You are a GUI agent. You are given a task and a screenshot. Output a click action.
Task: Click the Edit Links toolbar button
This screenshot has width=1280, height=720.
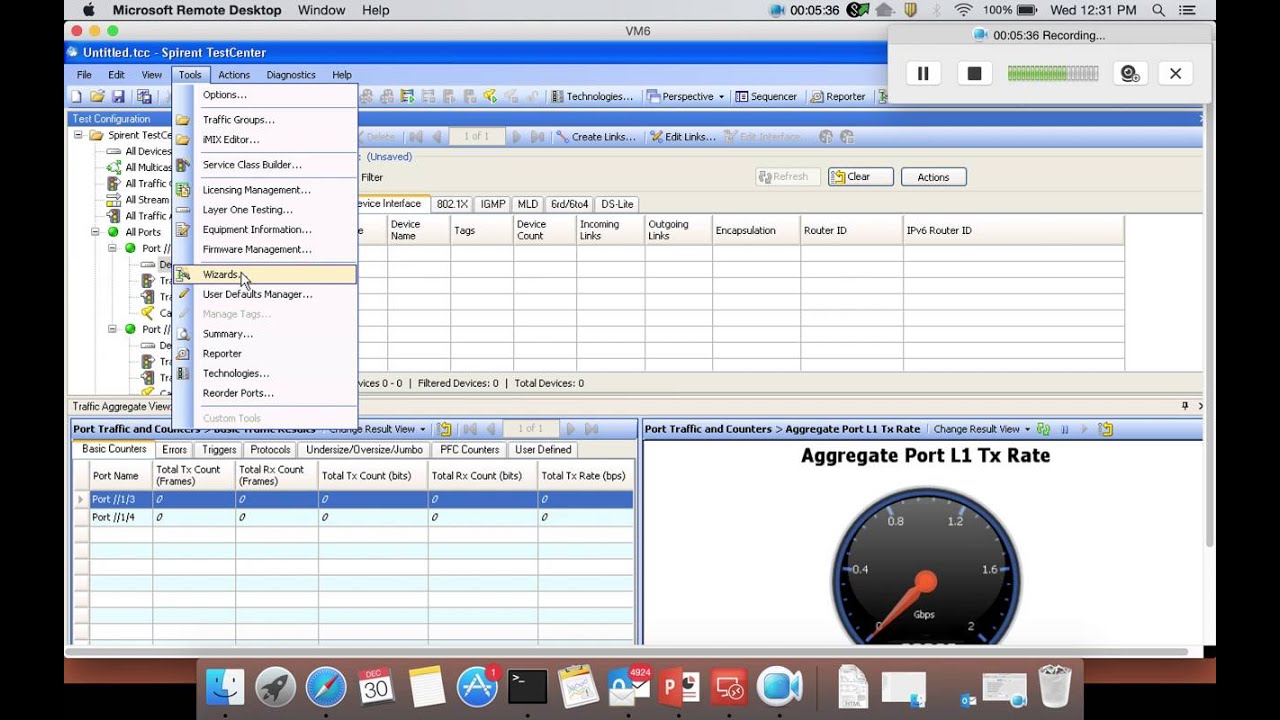(683, 137)
